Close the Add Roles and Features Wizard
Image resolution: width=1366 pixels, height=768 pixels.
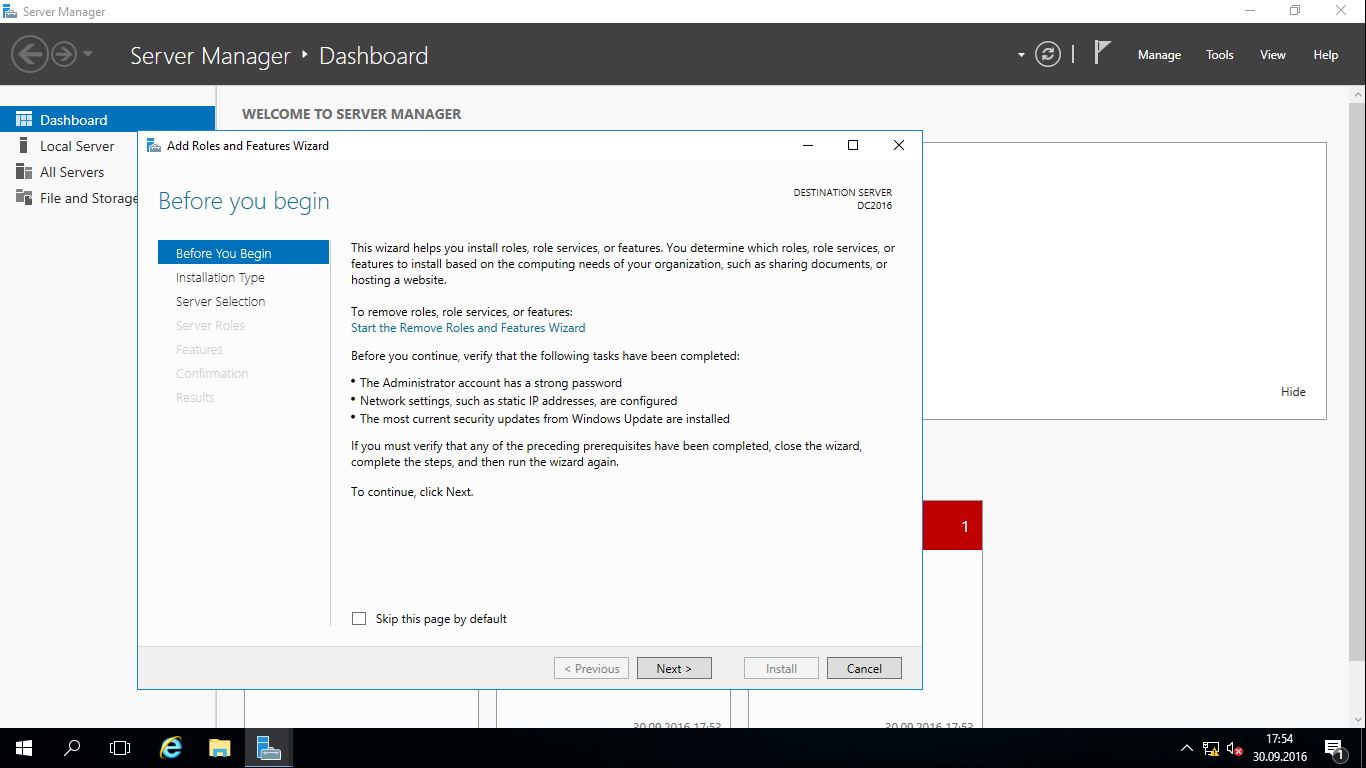[898, 145]
